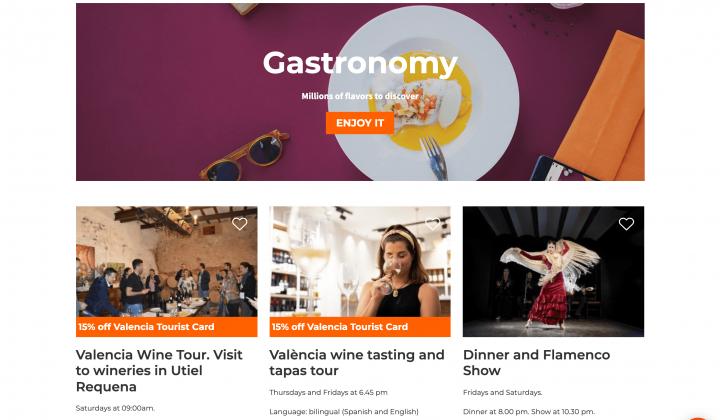Open Valencia Wine Tour Utiel Requena title
Image resolution: width=720 pixels, height=420 pixels.
159,370
